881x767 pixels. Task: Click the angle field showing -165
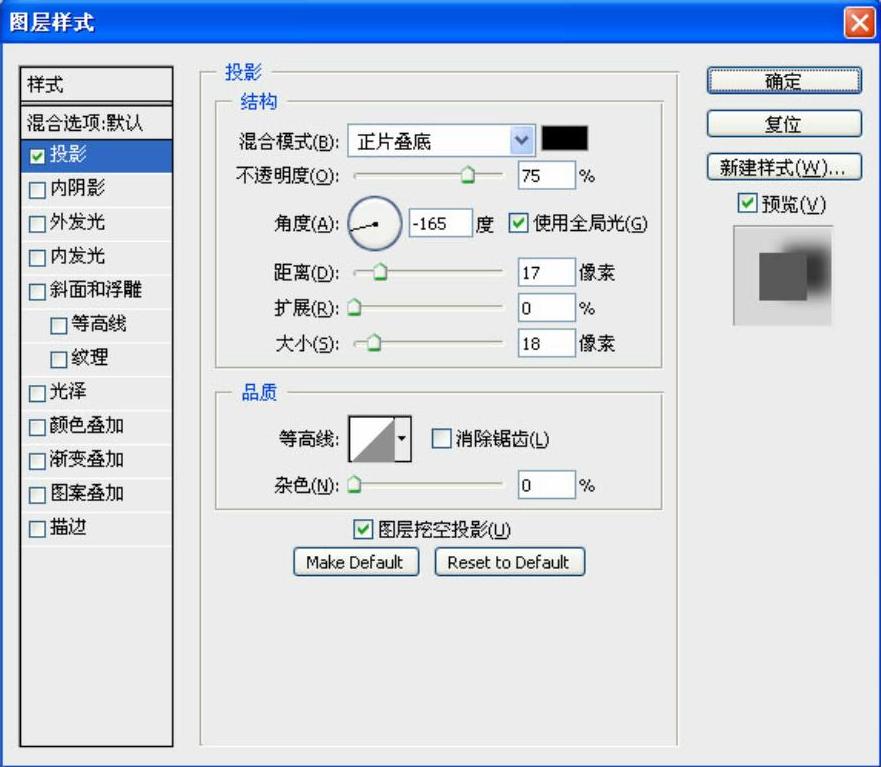(440, 223)
